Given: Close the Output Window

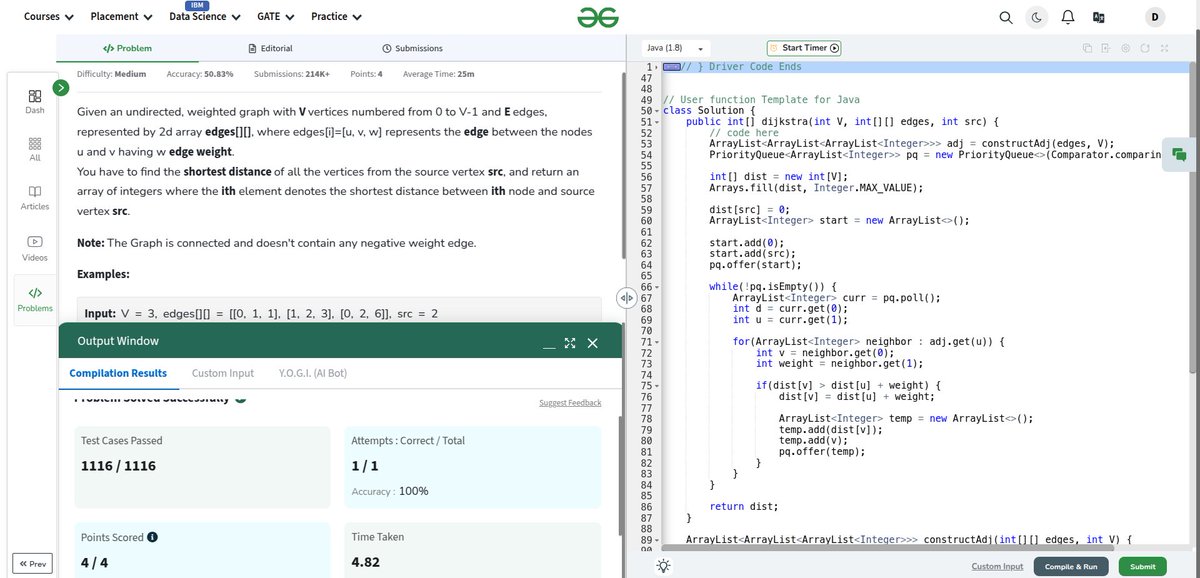Looking at the screenshot, I should pos(592,343).
